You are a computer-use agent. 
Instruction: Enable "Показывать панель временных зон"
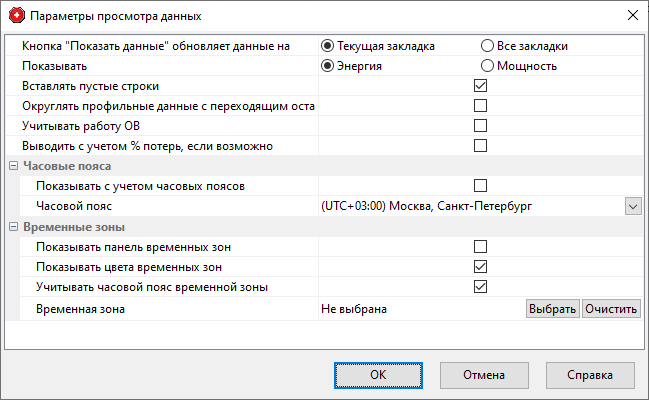point(480,247)
